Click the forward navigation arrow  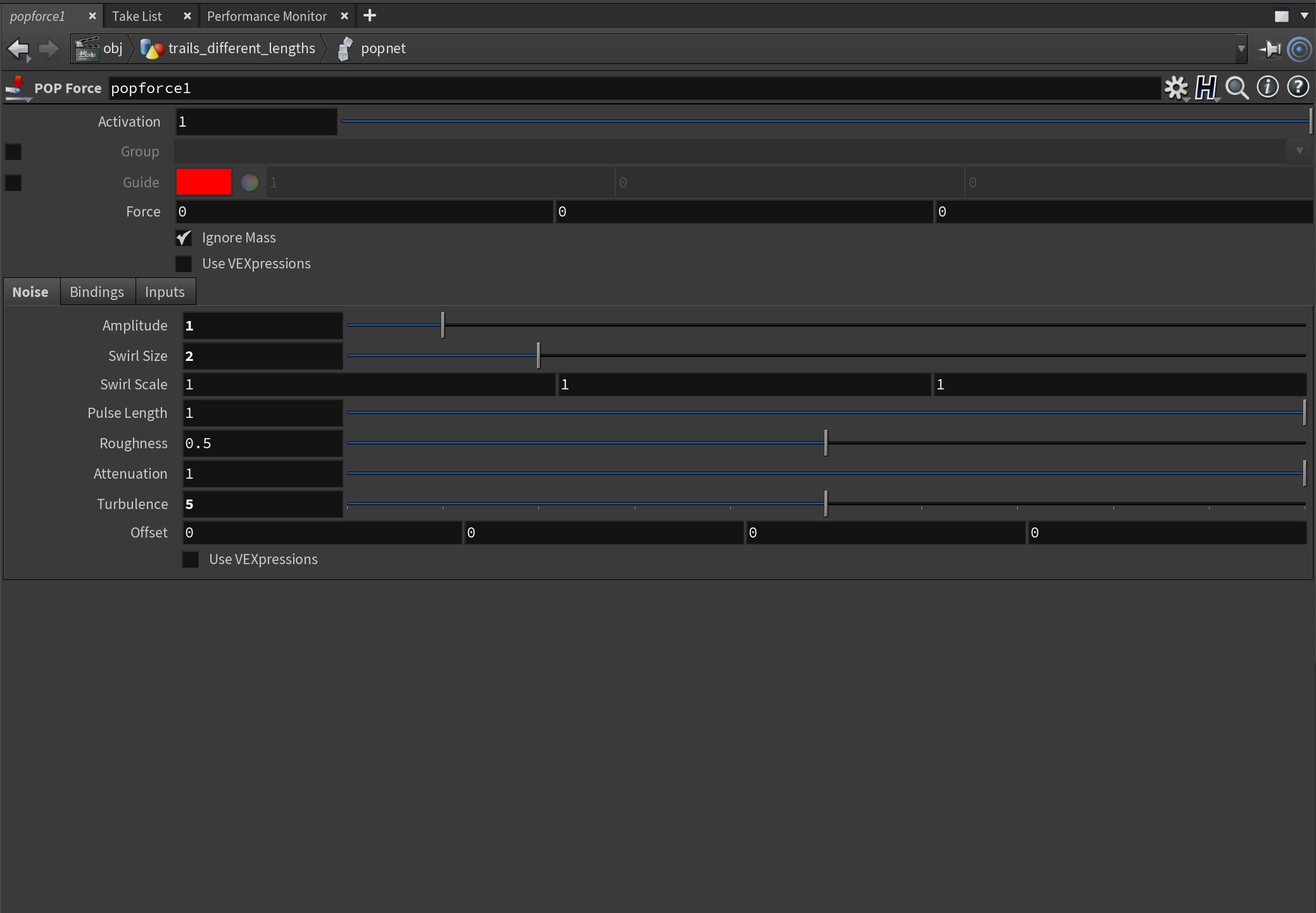49,49
